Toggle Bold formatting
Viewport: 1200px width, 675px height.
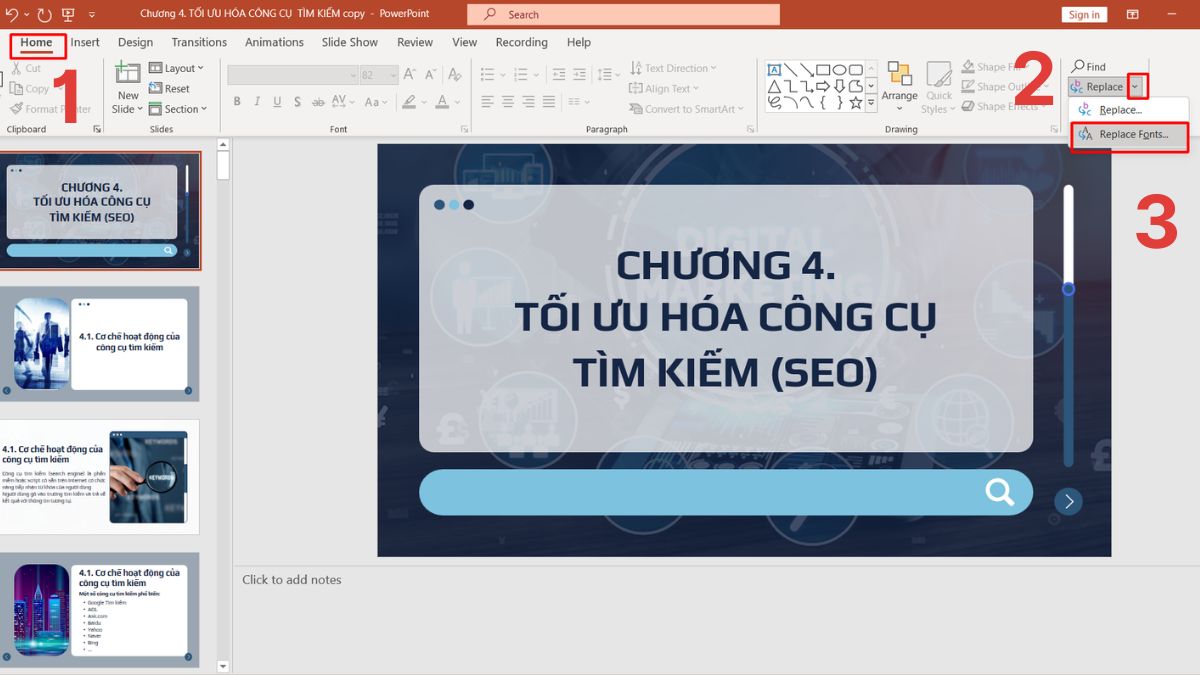coord(237,102)
